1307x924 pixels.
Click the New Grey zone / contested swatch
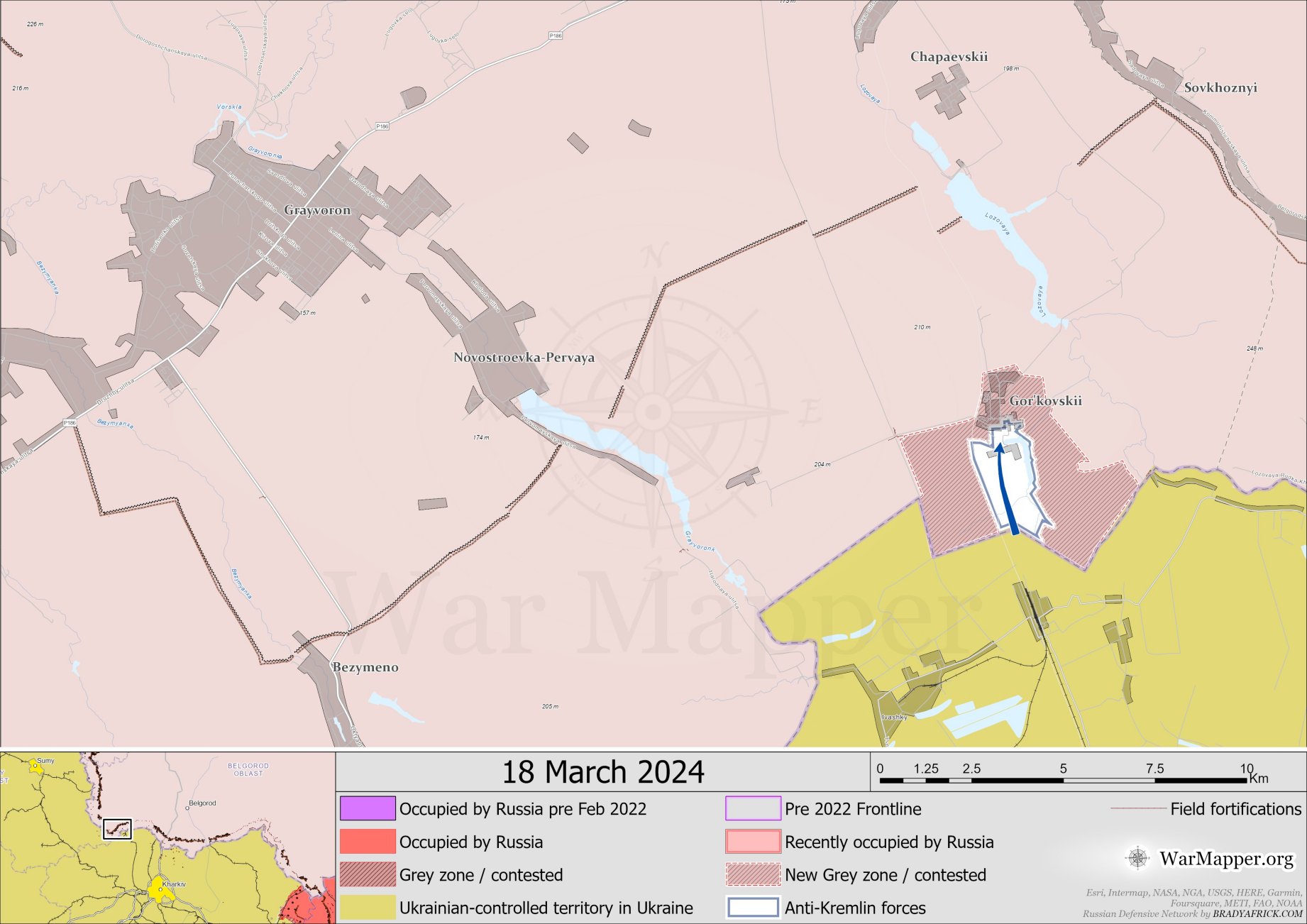[753, 874]
